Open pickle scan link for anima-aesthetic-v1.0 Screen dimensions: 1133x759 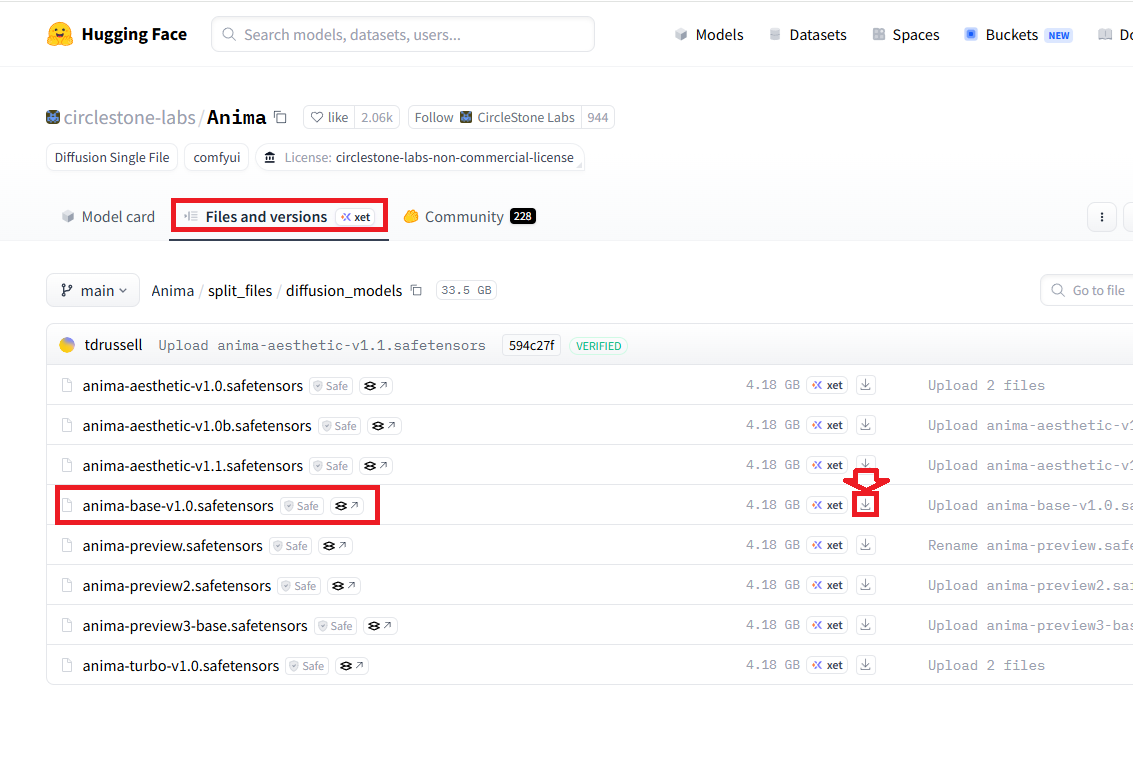[376, 385]
